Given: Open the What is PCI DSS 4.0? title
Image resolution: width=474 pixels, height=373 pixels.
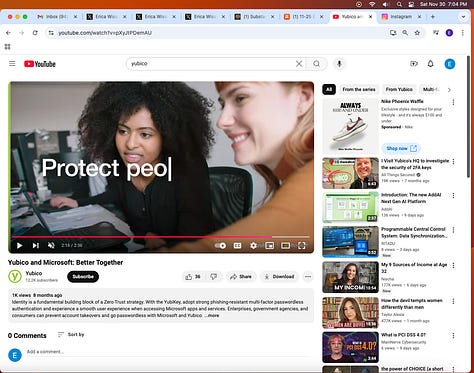Looking at the screenshot, I should click(x=403, y=335).
